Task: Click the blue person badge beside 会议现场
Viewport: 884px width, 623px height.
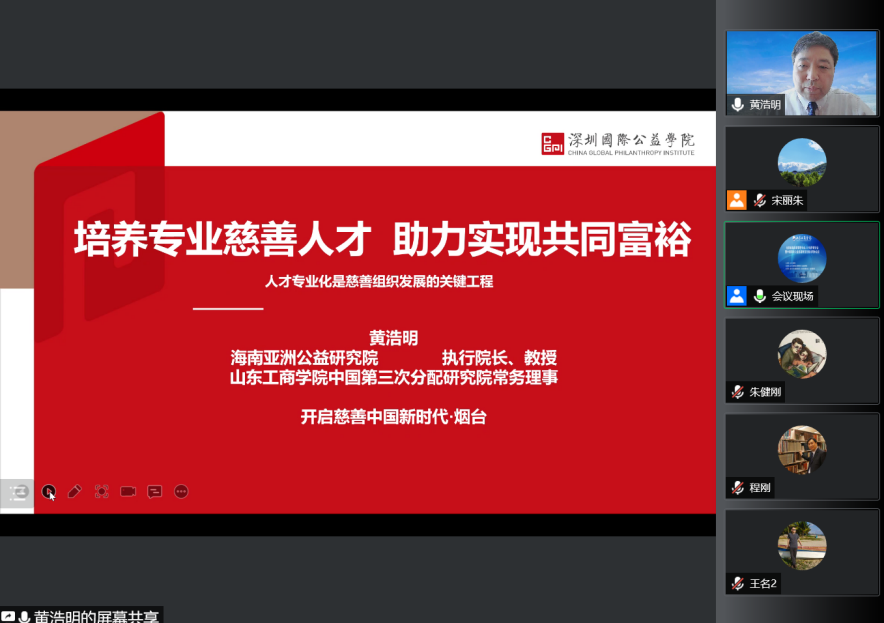Action: pos(737,296)
